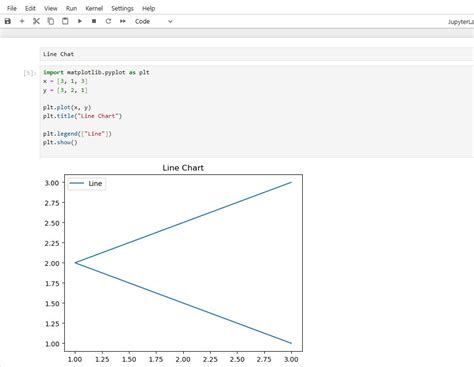This screenshot has width=474, height=367.
Task: Click x-axis tick label 1.00
Action: coord(75,359)
